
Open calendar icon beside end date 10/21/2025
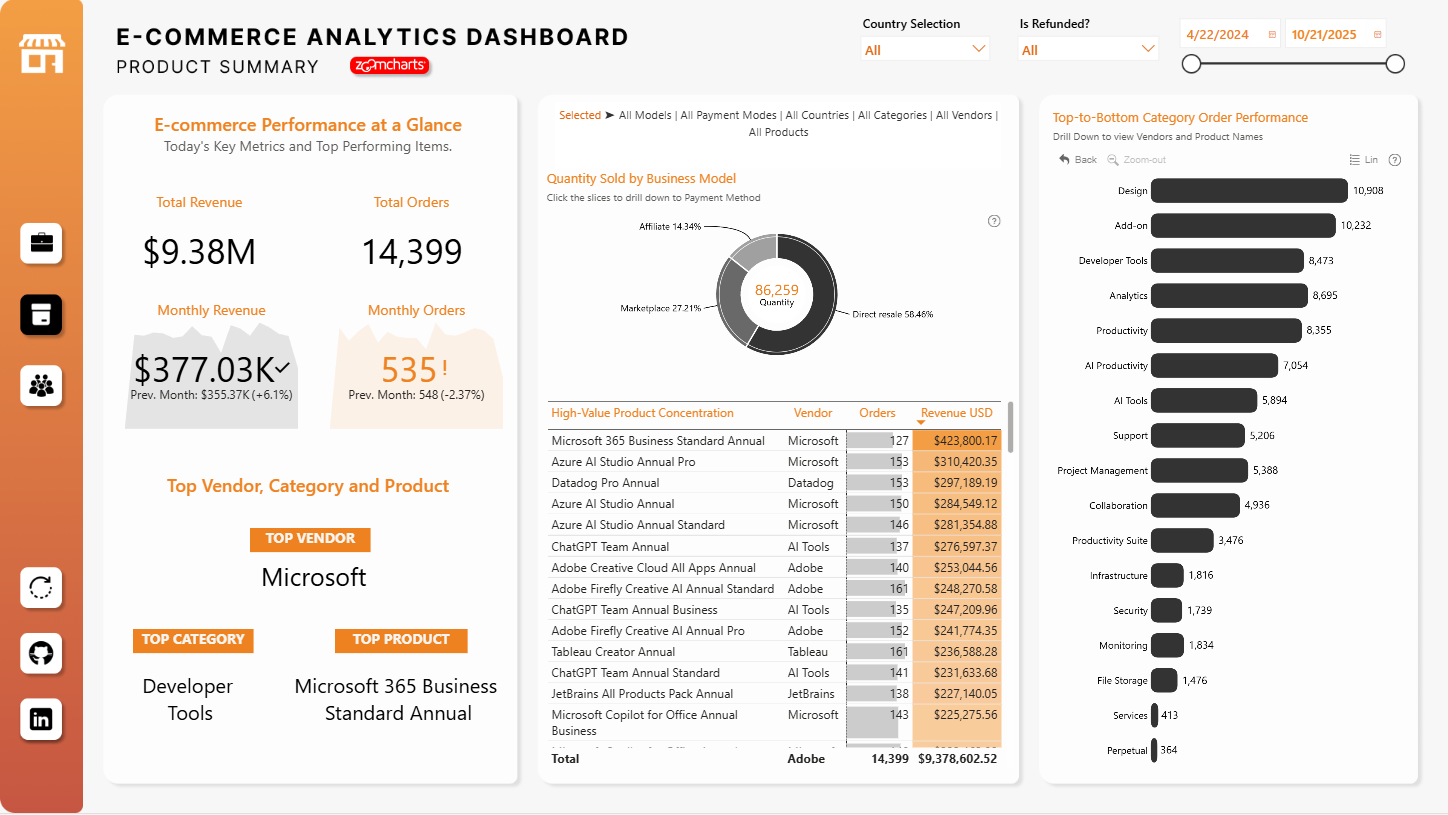coord(1378,35)
